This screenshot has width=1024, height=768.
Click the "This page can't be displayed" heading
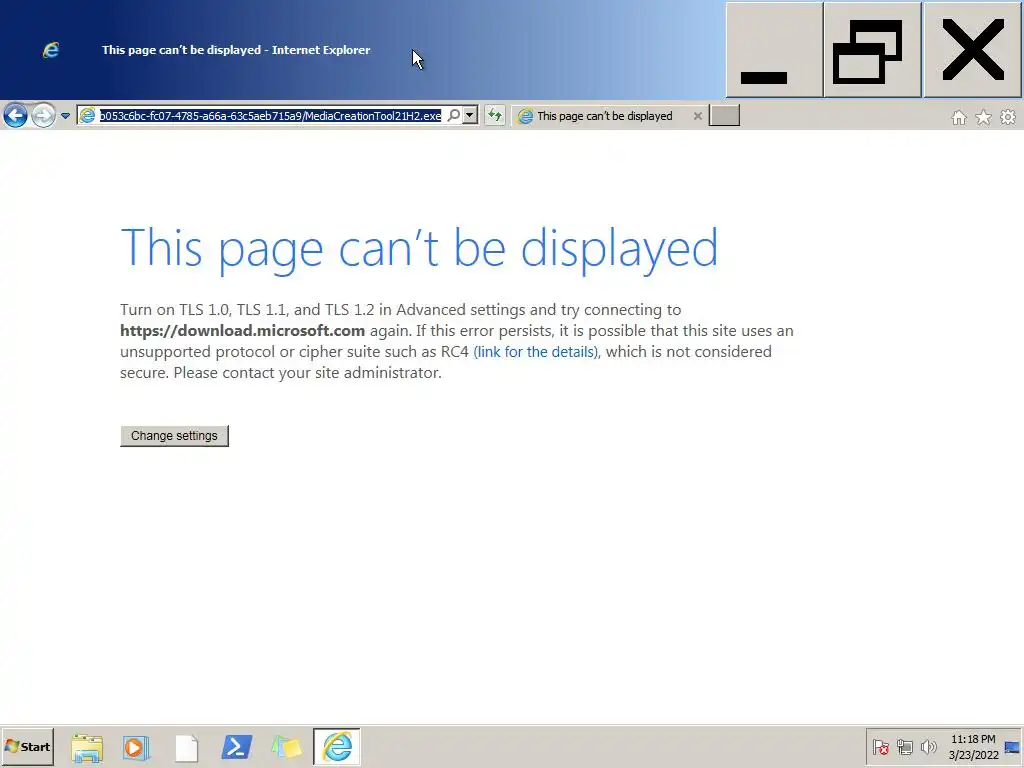[419, 248]
